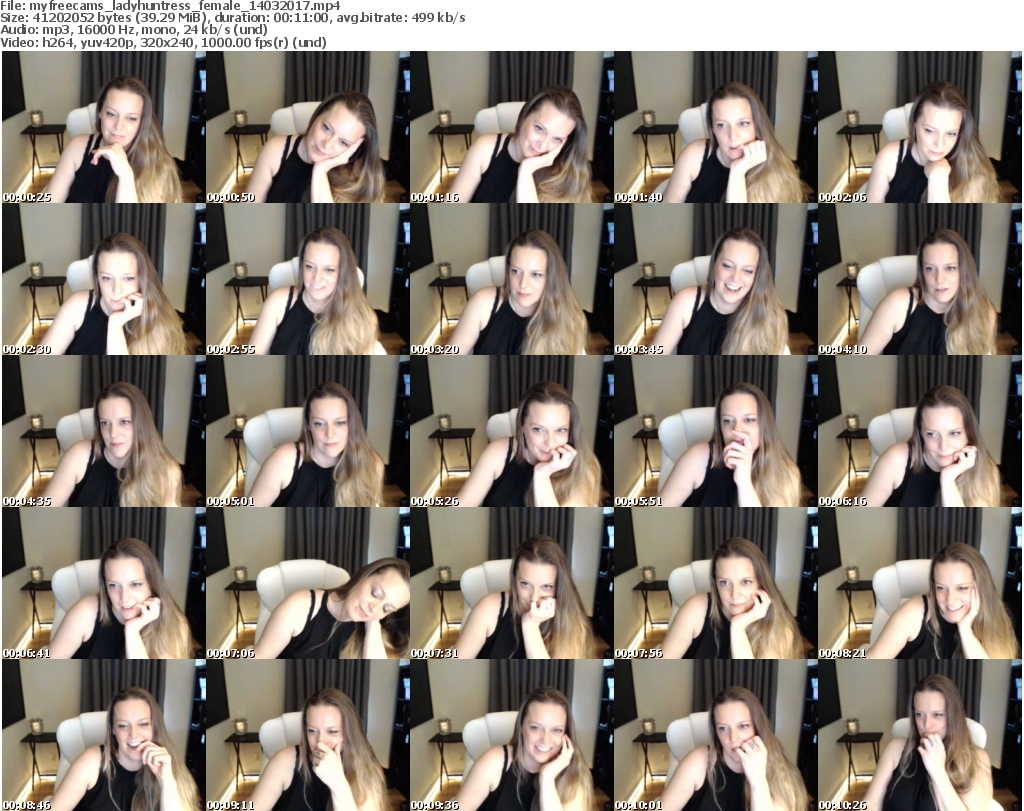Pick the thumbnail stamped 00:10:01
1024x811 pixels.
coord(716,735)
